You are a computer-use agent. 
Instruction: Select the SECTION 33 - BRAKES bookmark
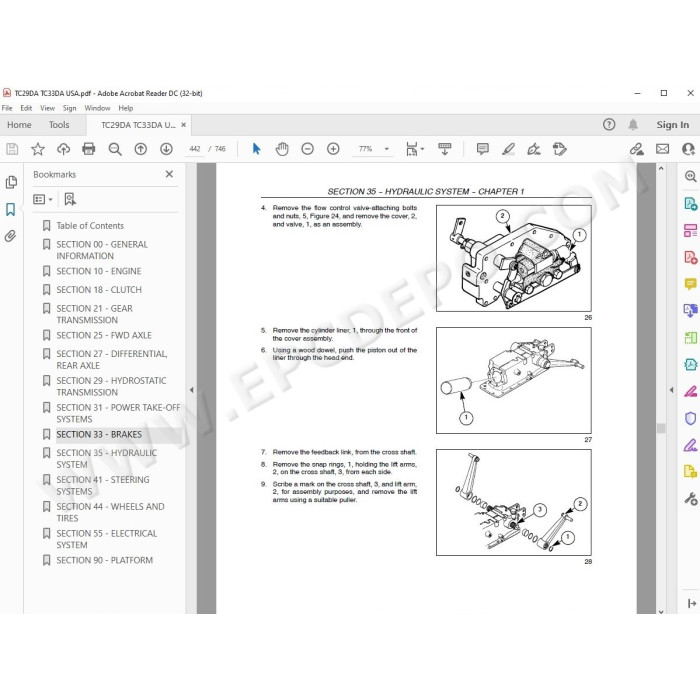[99, 434]
